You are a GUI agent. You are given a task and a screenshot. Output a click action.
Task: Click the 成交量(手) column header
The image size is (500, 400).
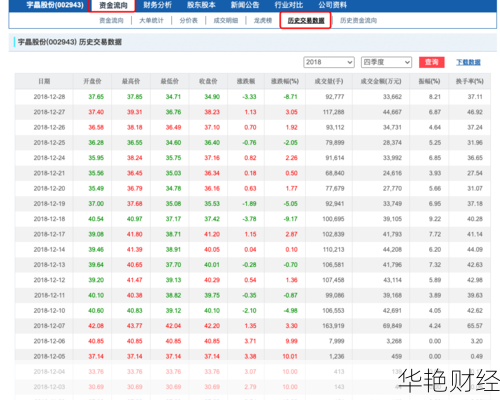(x=329, y=81)
